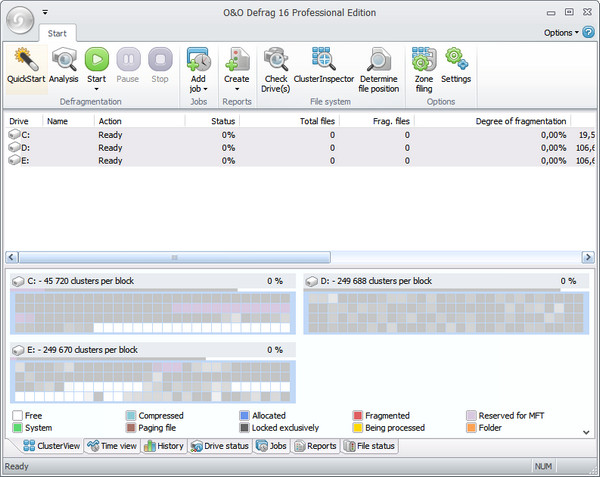Viewport: 600px width, 477px height.
Task: Sort by the Status column header
Action: coord(213,121)
